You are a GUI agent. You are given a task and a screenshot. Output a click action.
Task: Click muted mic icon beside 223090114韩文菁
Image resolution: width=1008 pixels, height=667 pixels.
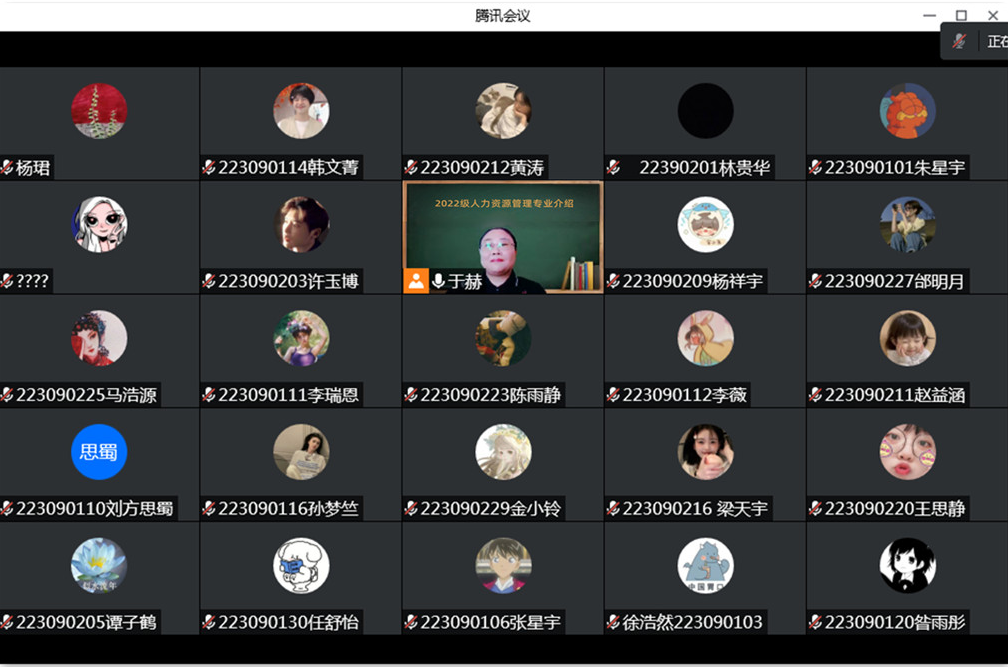(209, 168)
